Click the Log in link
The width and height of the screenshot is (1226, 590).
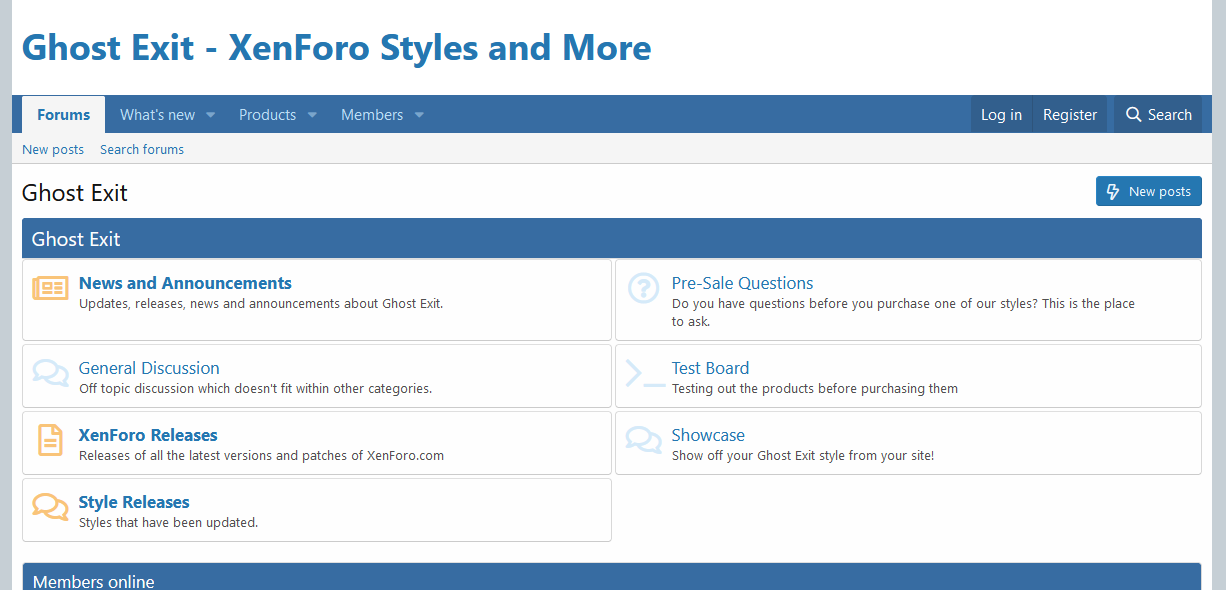(x=1001, y=115)
